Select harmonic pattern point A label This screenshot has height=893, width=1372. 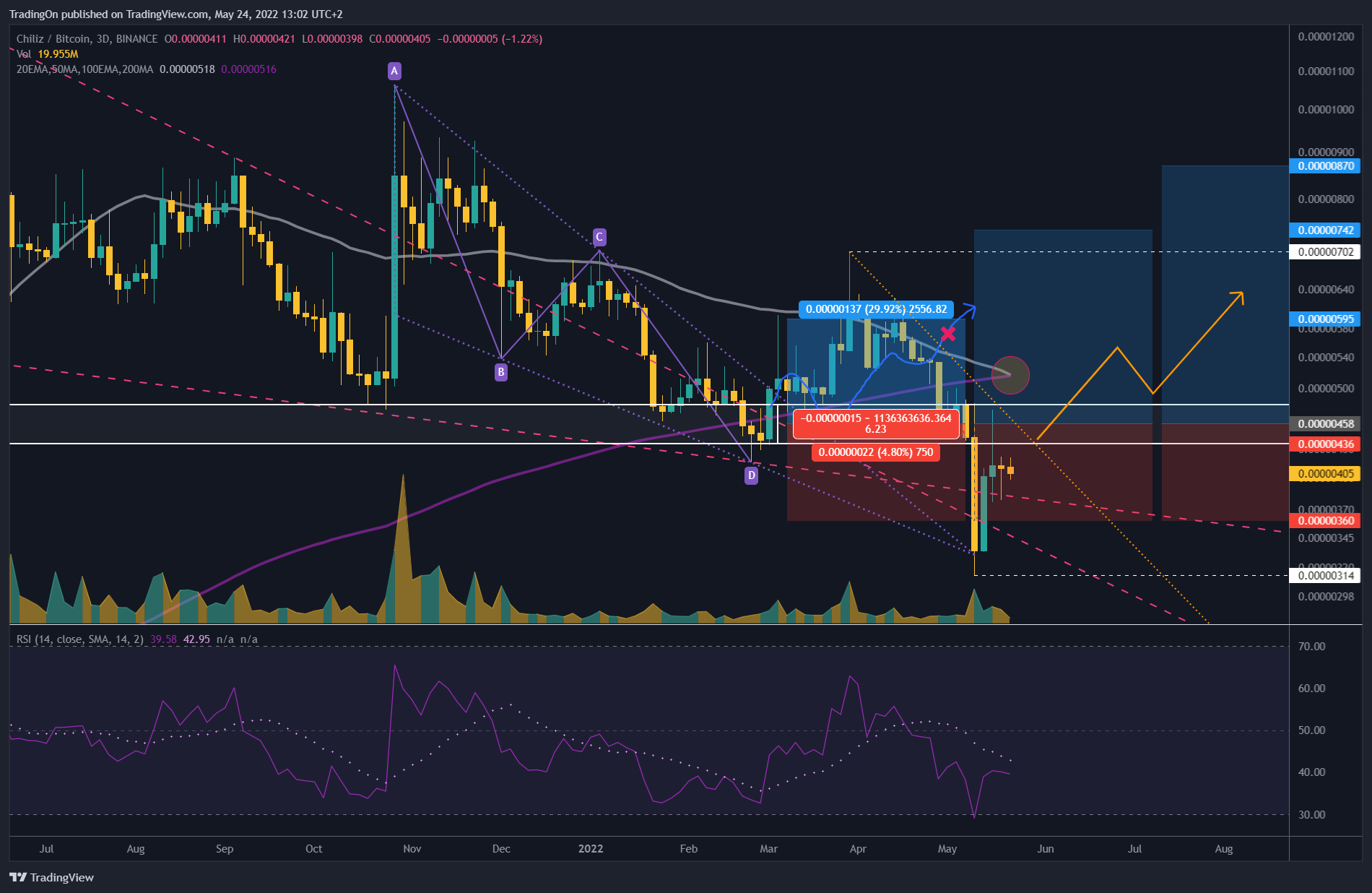394,71
